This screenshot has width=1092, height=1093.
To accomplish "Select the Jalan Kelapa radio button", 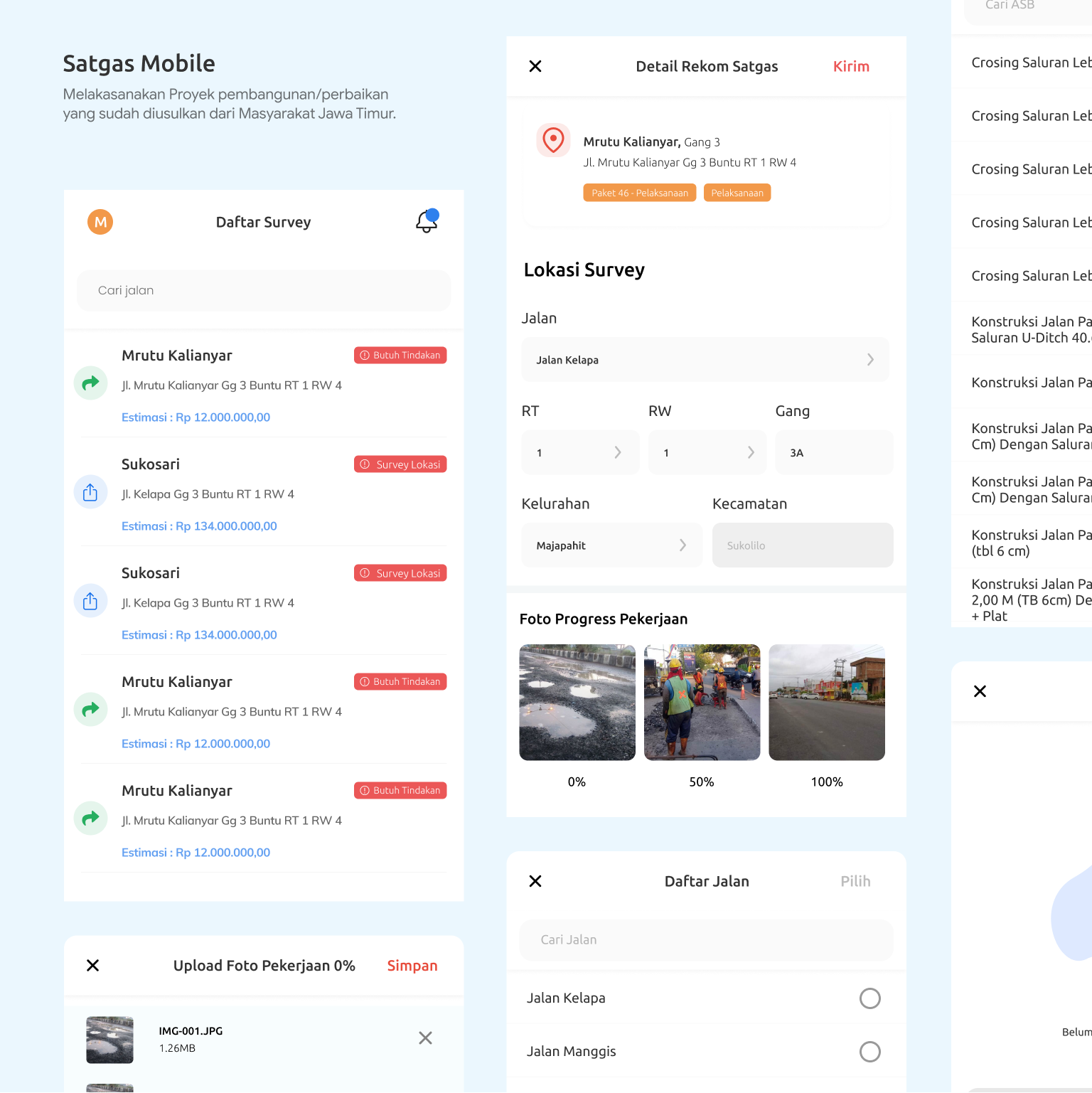I will pyautogui.click(x=869, y=998).
